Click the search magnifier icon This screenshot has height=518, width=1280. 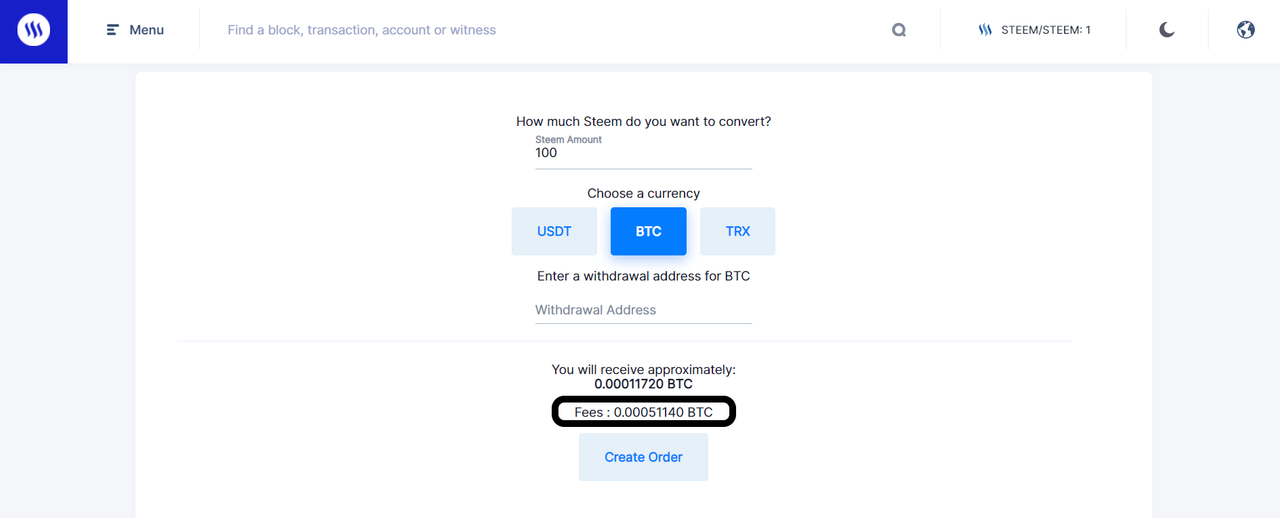click(x=899, y=30)
